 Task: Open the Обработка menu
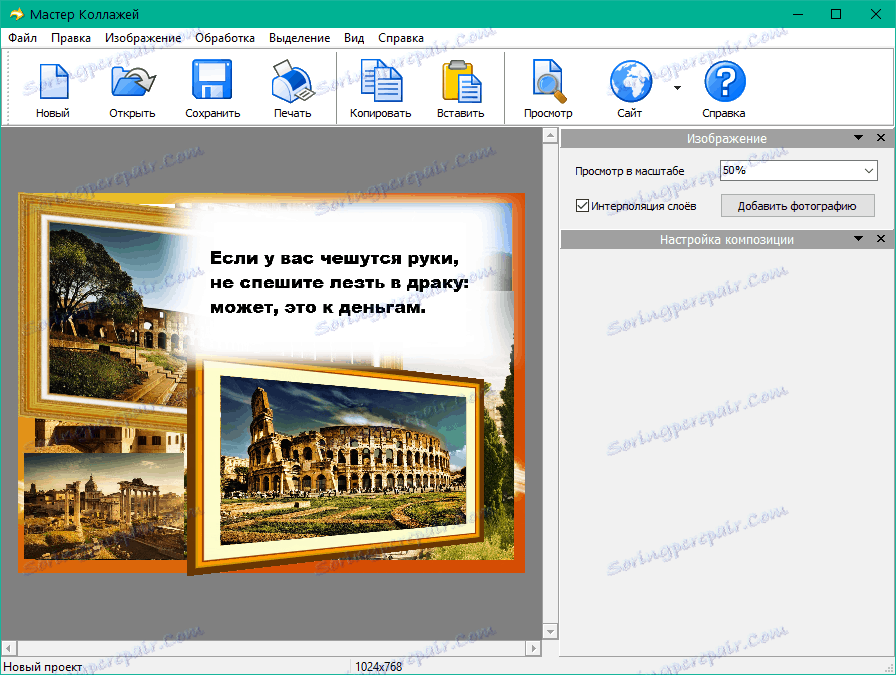[225, 38]
